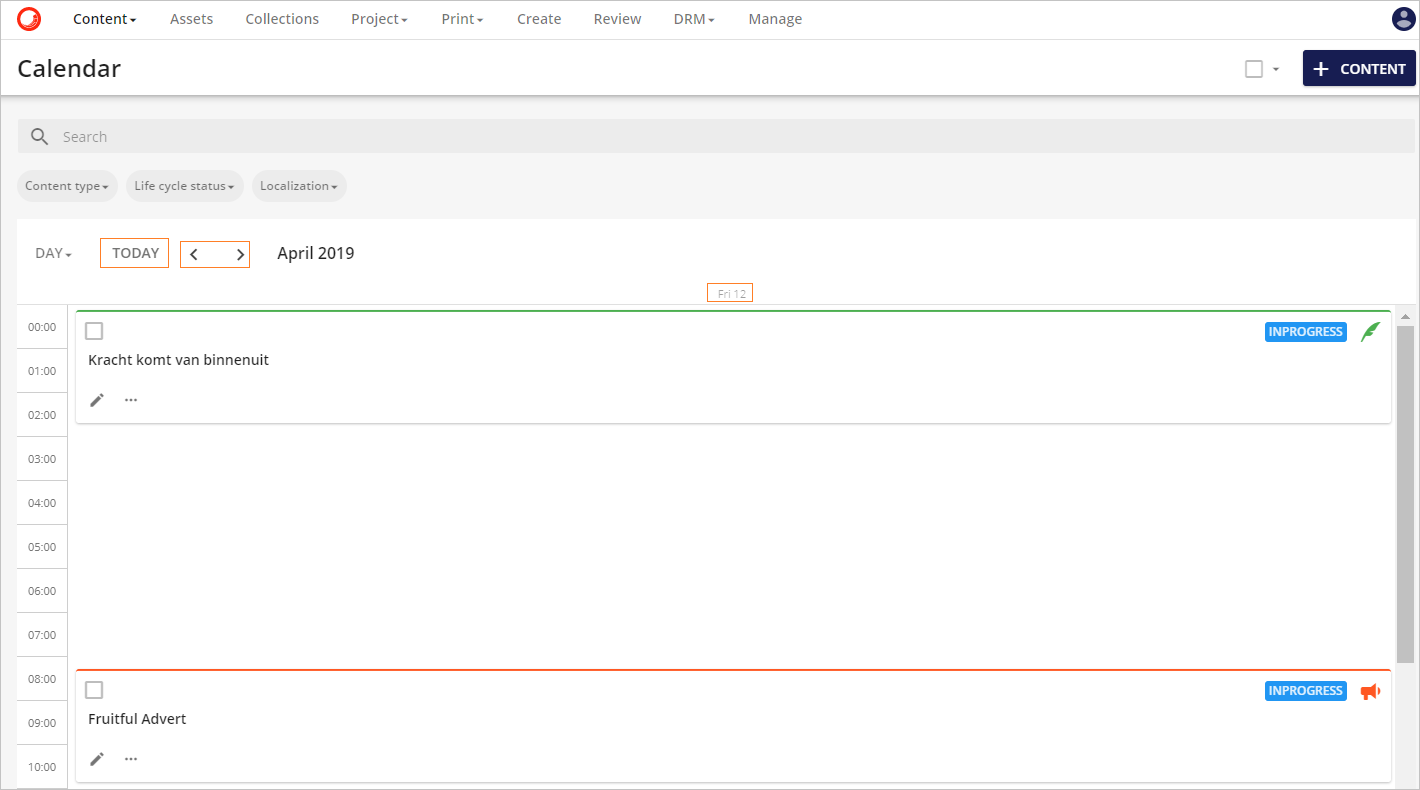Click the TODAY button
The image size is (1420, 790).
(134, 252)
